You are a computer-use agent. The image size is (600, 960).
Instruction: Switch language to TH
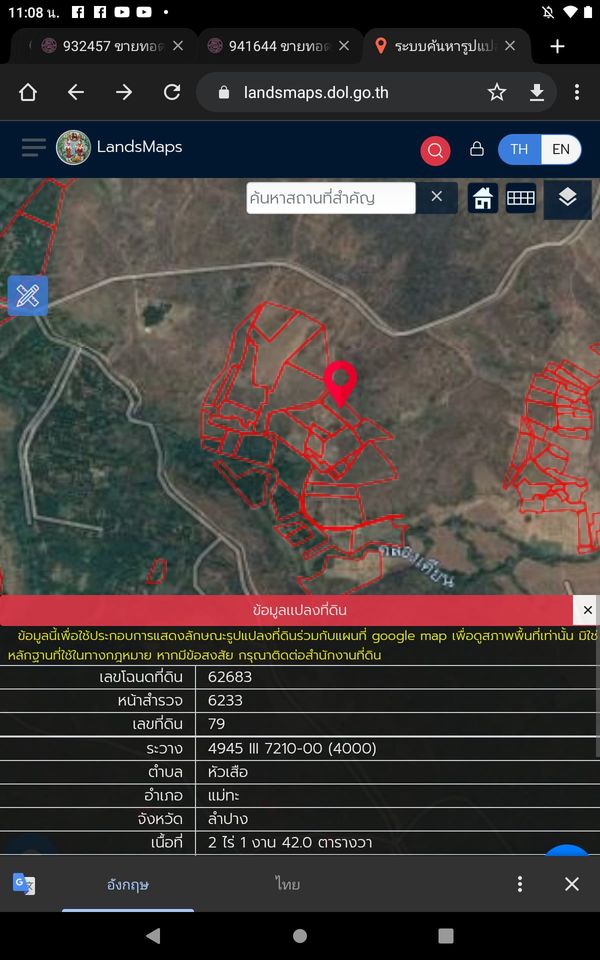click(x=519, y=149)
